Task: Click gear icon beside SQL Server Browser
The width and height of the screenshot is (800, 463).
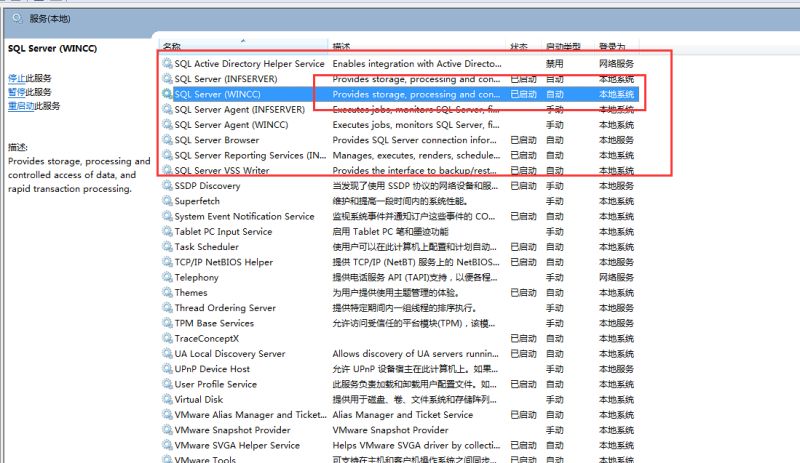Action: pos(167,140)
